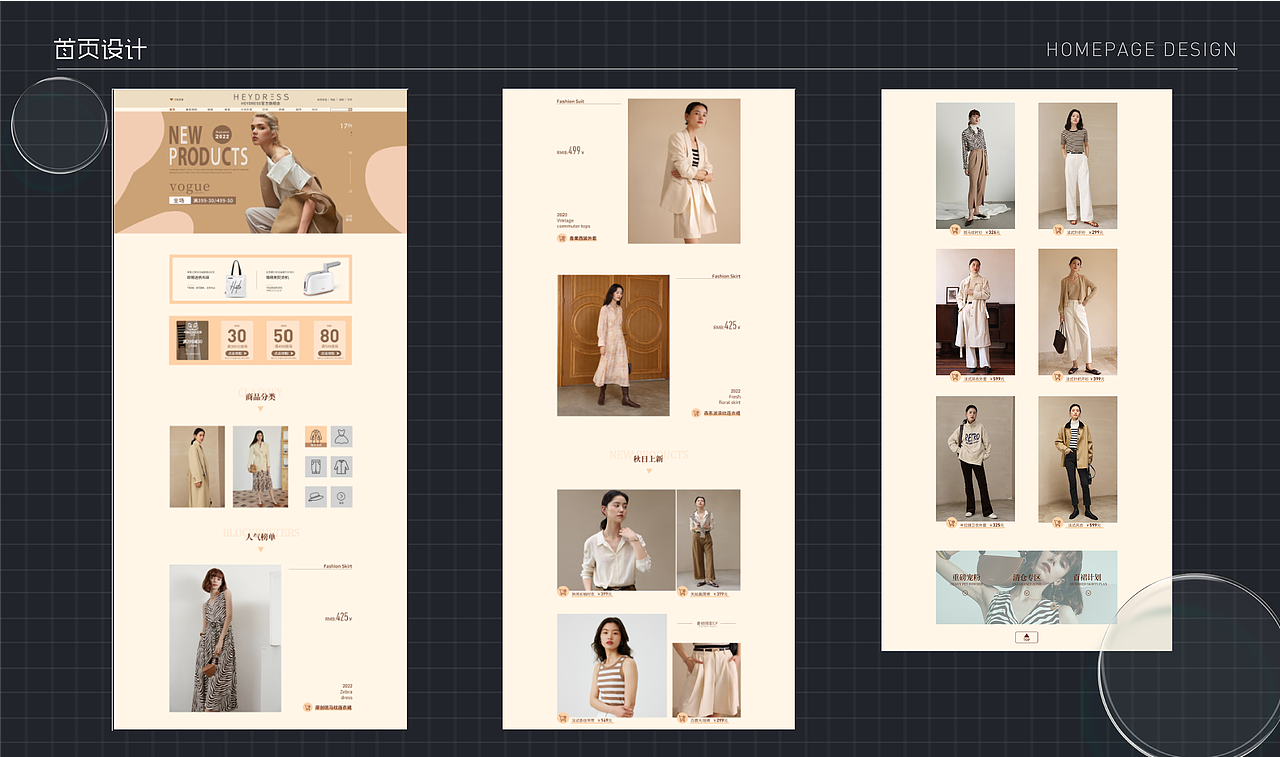Open the plaid shirt with khaki pants photo
The image size is (1280, 757).
[x=975, y=166]
